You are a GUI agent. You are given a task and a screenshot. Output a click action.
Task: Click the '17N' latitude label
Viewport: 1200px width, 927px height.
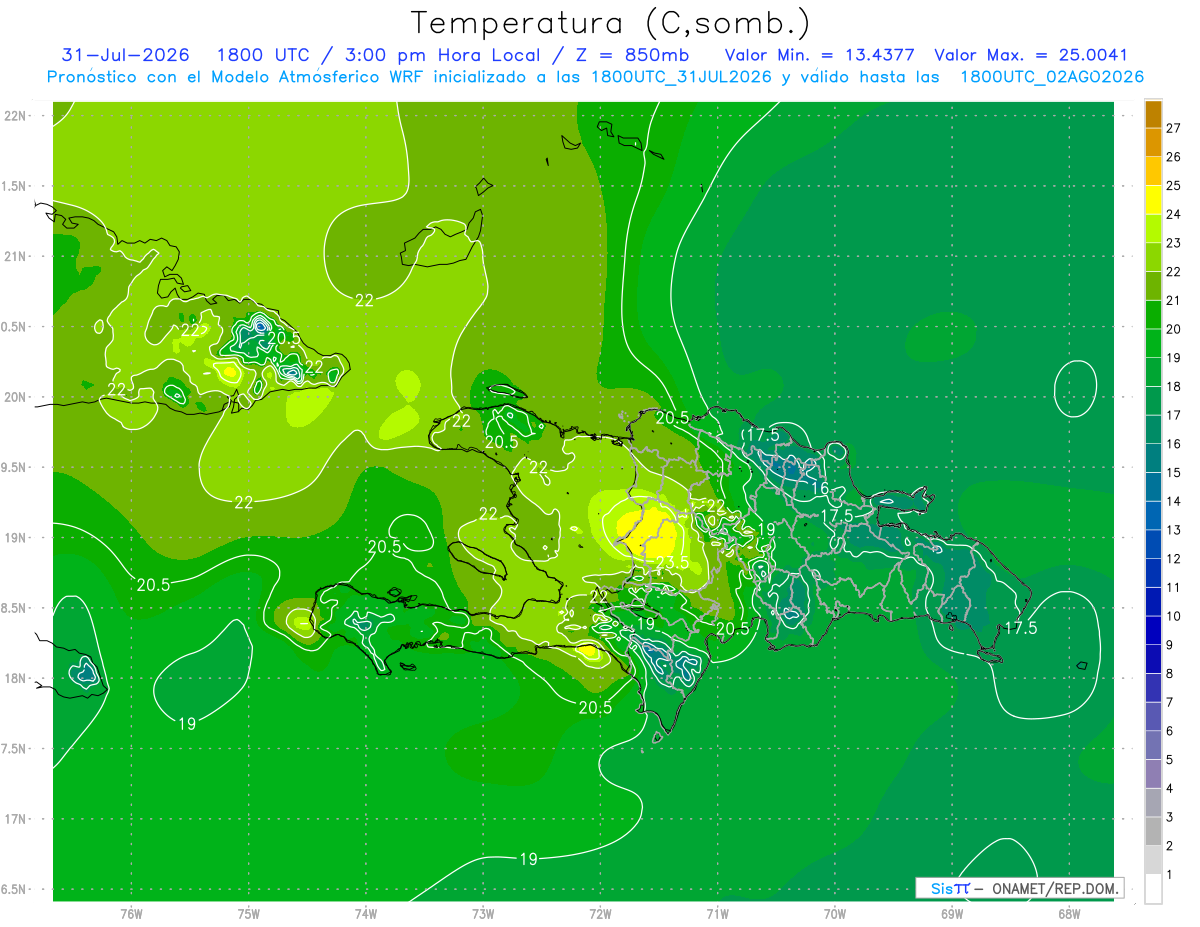click(16, 819)
